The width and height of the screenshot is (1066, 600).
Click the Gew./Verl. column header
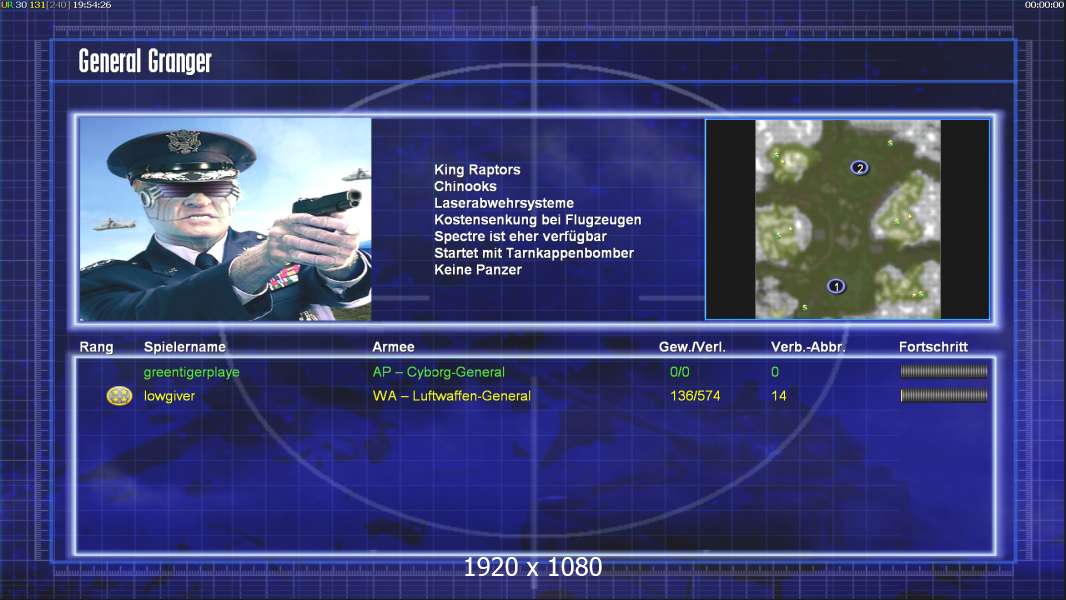692,347
